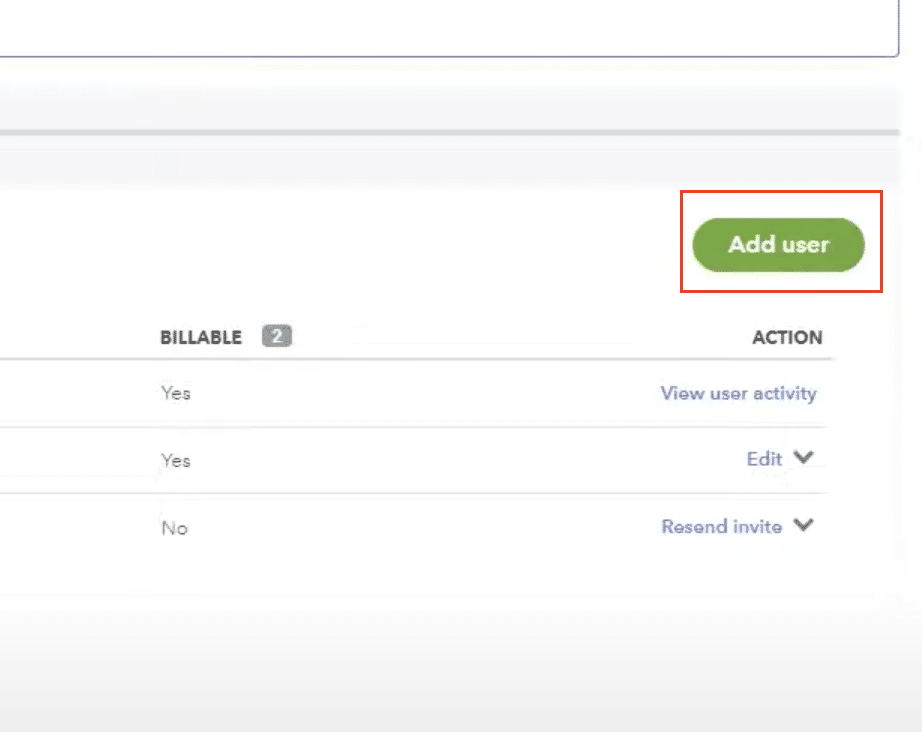Select the row containing View user activity

[413, 393]
